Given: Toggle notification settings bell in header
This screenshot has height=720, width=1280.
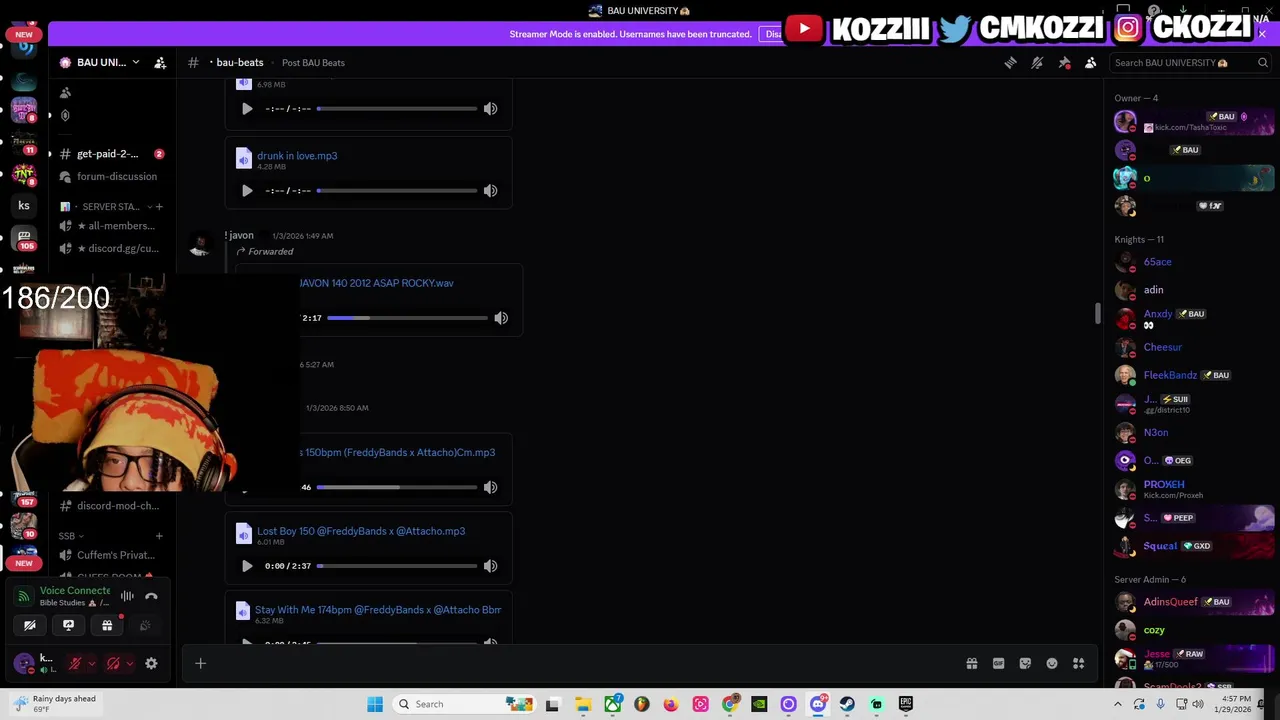Looking at the screenshot, I should pyautogui.click(x=1037, y=62).
